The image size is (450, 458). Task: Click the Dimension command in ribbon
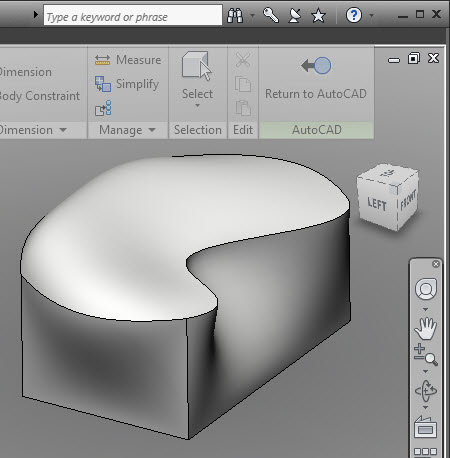point(26,72)
